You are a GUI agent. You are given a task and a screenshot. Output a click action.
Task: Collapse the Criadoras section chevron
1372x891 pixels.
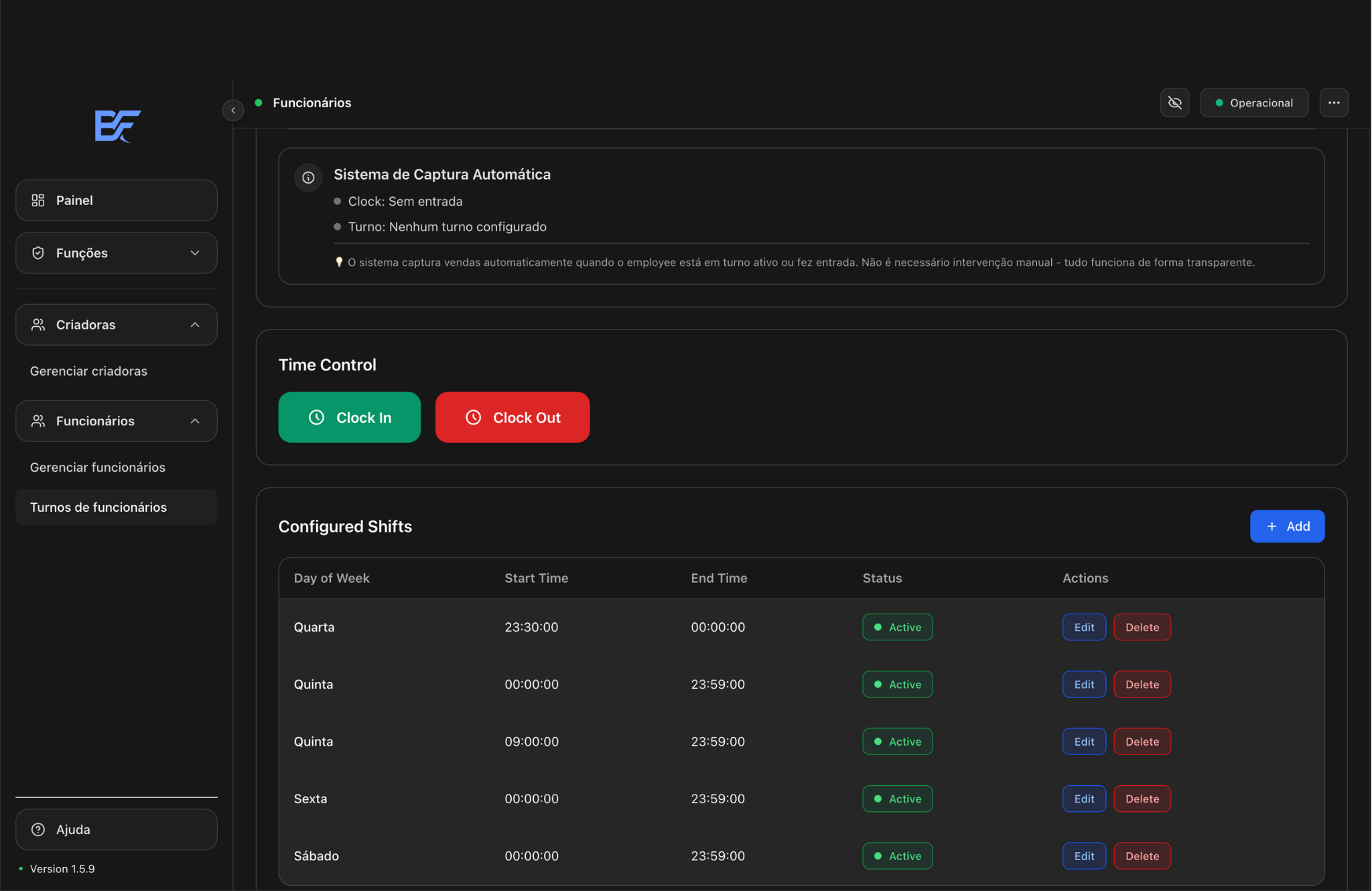pyautogui.click(x=195, y=325)
